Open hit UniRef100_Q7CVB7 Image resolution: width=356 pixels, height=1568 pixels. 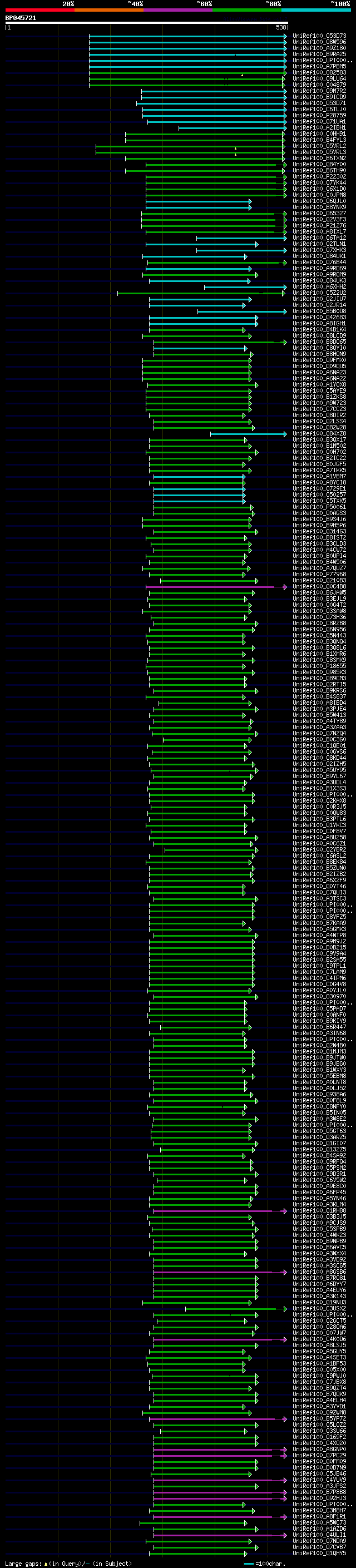point(319,1547)
